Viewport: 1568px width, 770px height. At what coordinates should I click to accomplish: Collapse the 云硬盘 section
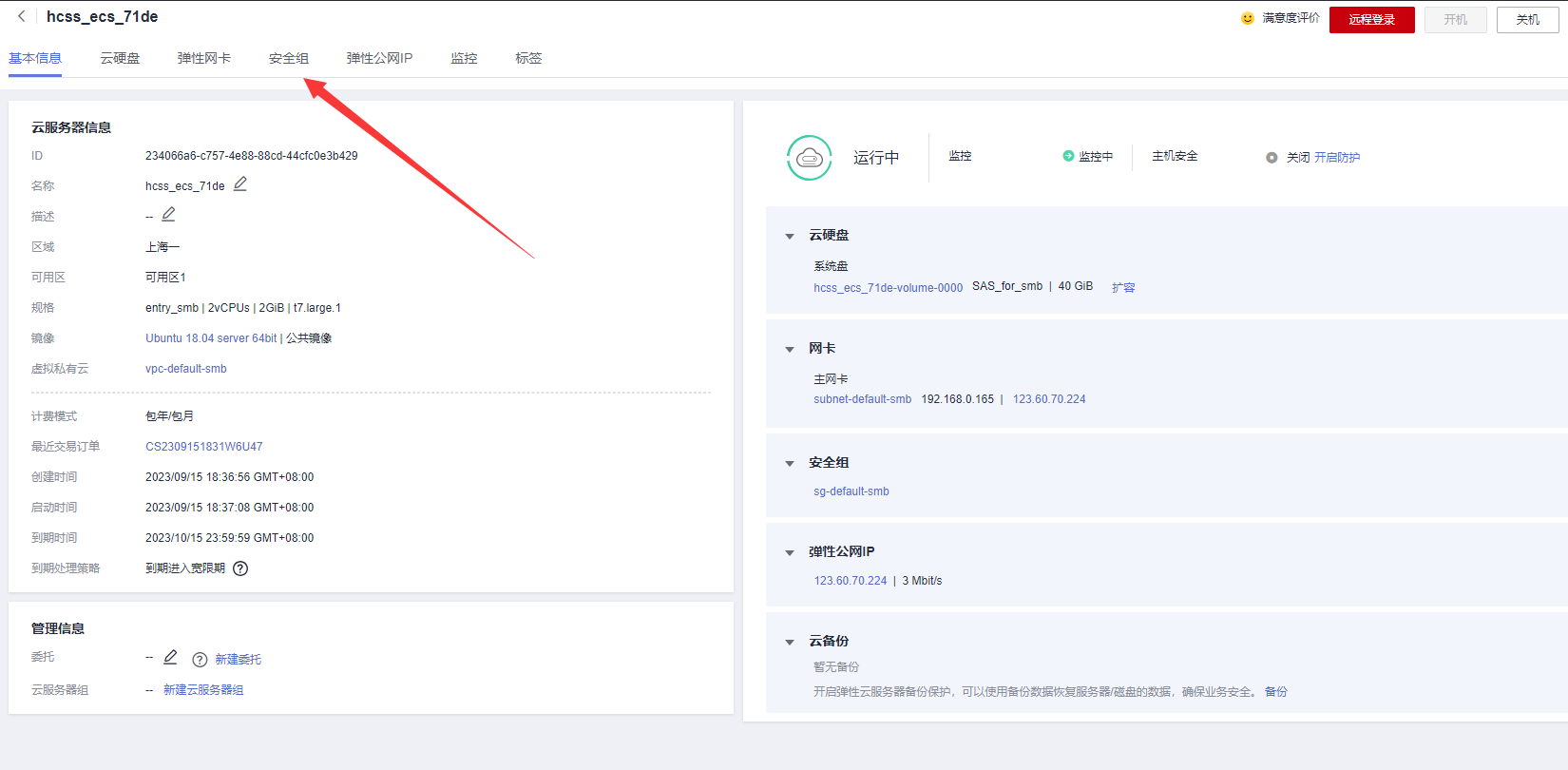tap(790, 236)
